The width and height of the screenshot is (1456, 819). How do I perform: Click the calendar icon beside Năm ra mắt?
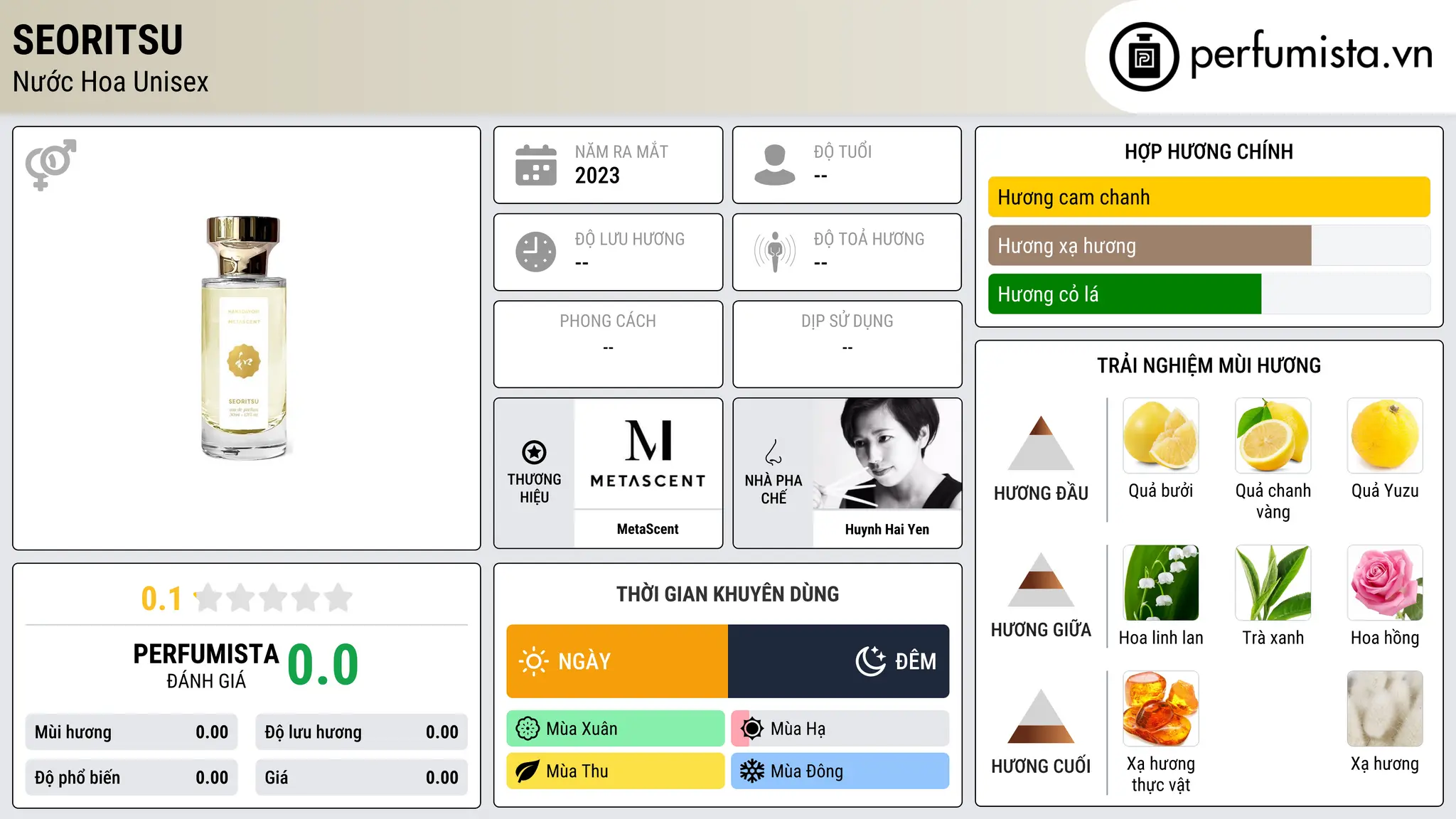536,165
